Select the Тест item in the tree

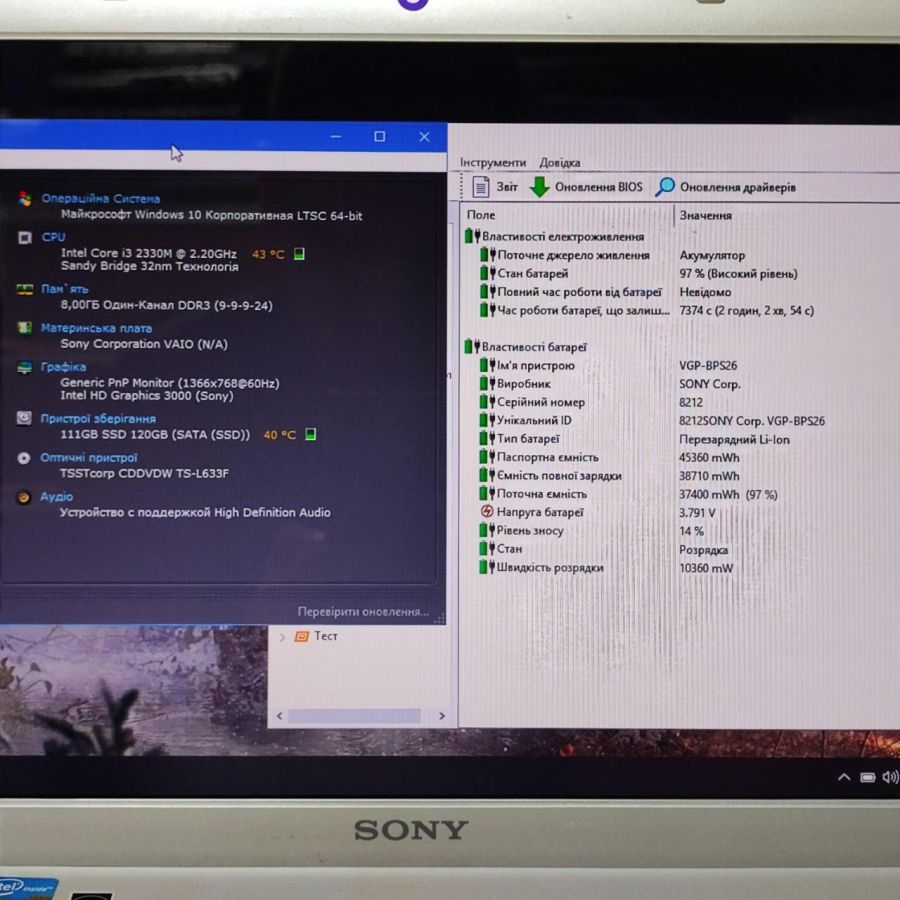tap(316, 636)
